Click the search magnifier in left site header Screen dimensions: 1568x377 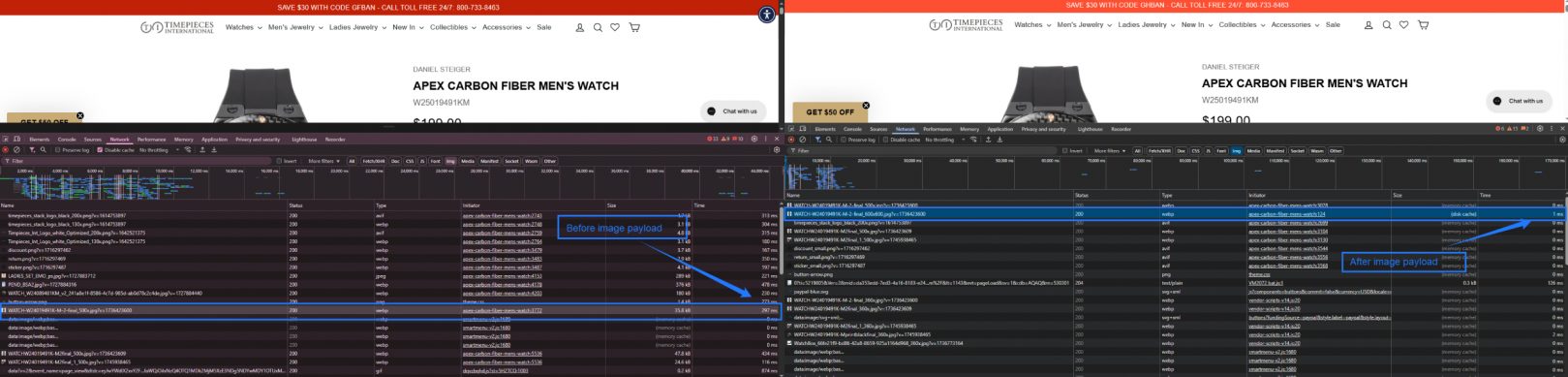click(598, 27)
